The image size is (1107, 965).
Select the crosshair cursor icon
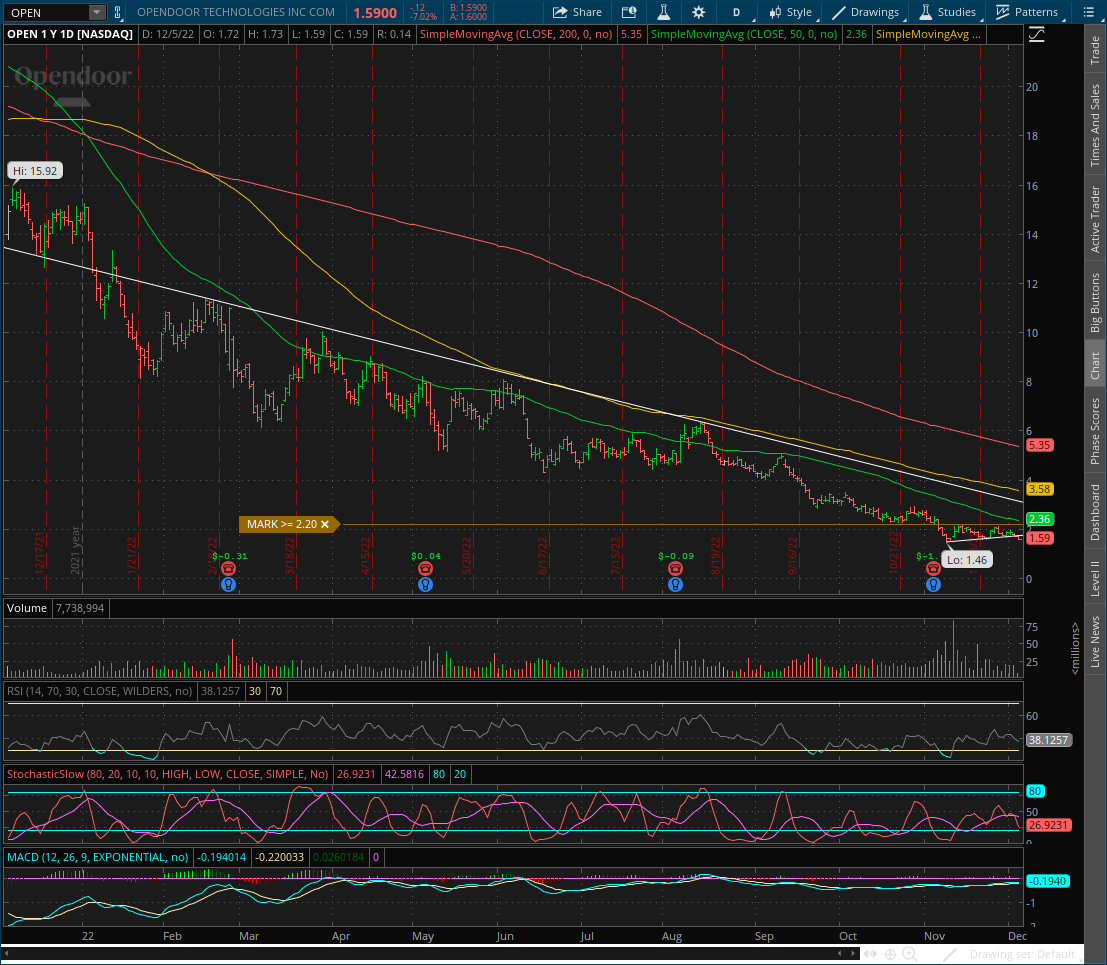coord(890,954)
